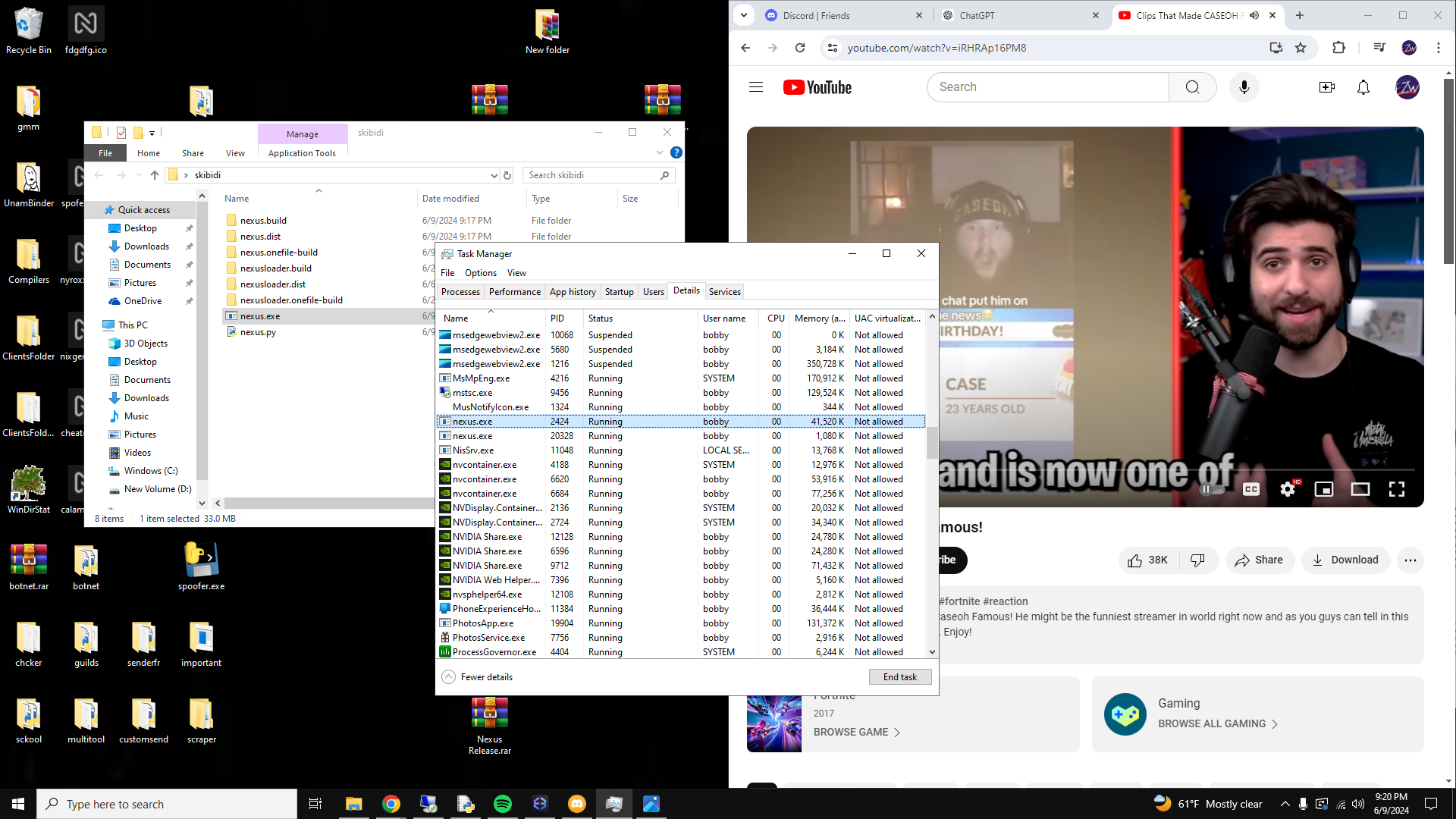Image resolution: width=1456 pixels, height=819 pixels.
Task: Open YouTube hamburger guide menu
Action: pos(755,87)
